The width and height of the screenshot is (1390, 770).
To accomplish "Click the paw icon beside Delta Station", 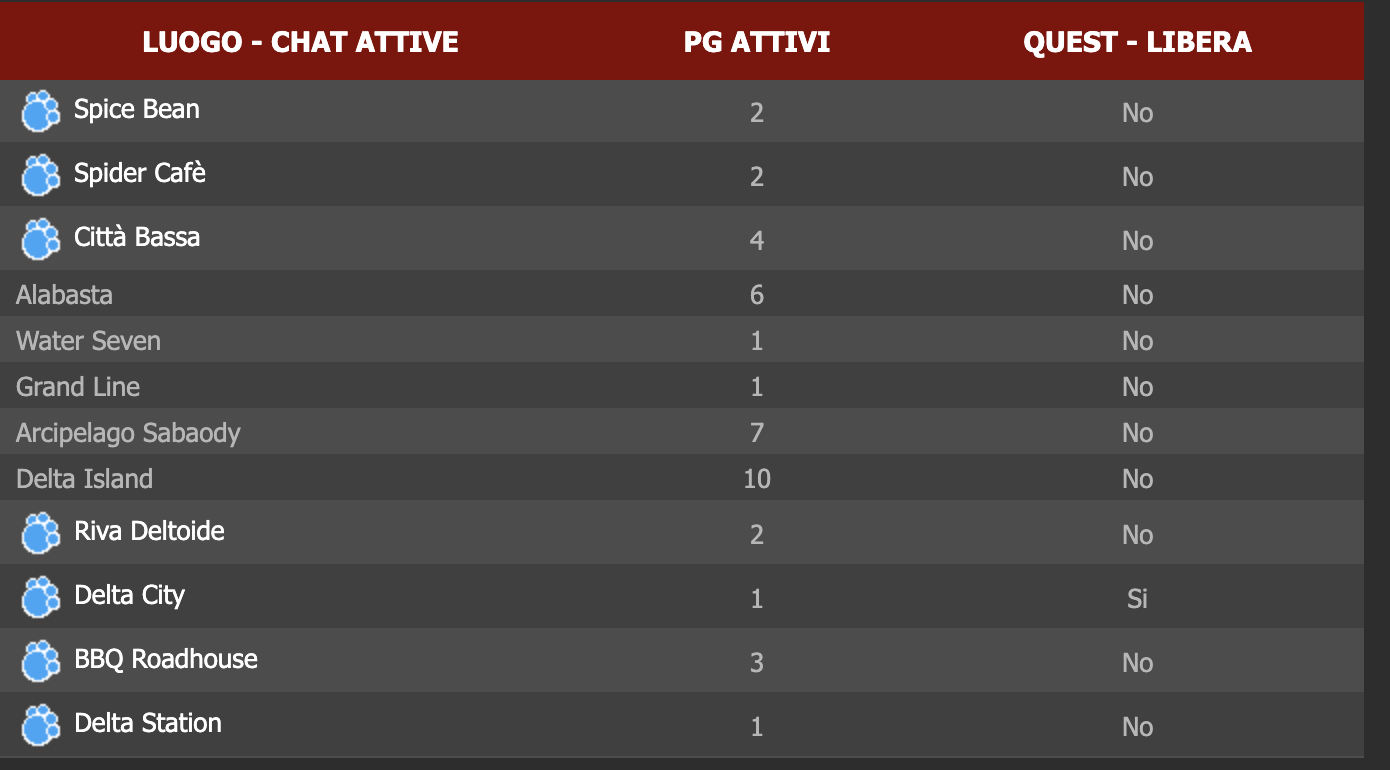I will click(41, 725).
